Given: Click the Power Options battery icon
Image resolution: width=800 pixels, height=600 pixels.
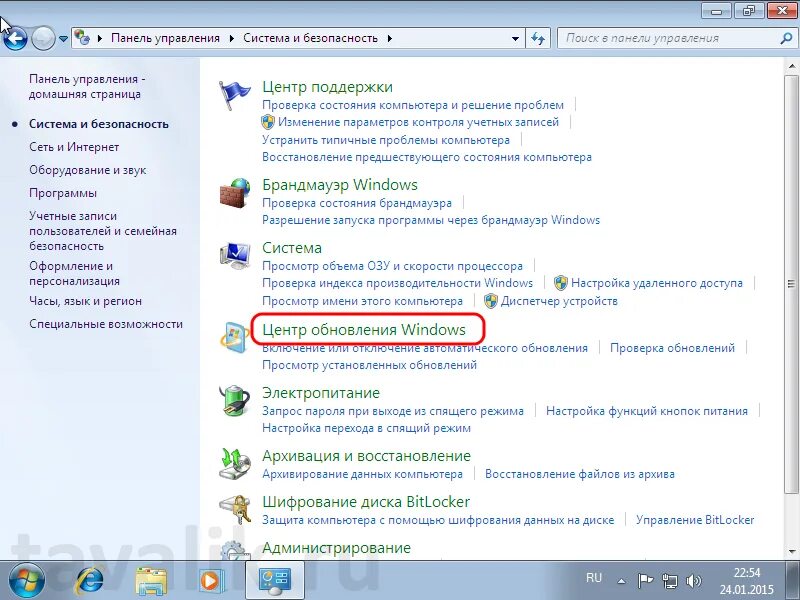Looking at the screenshot, I should [235, 401].
